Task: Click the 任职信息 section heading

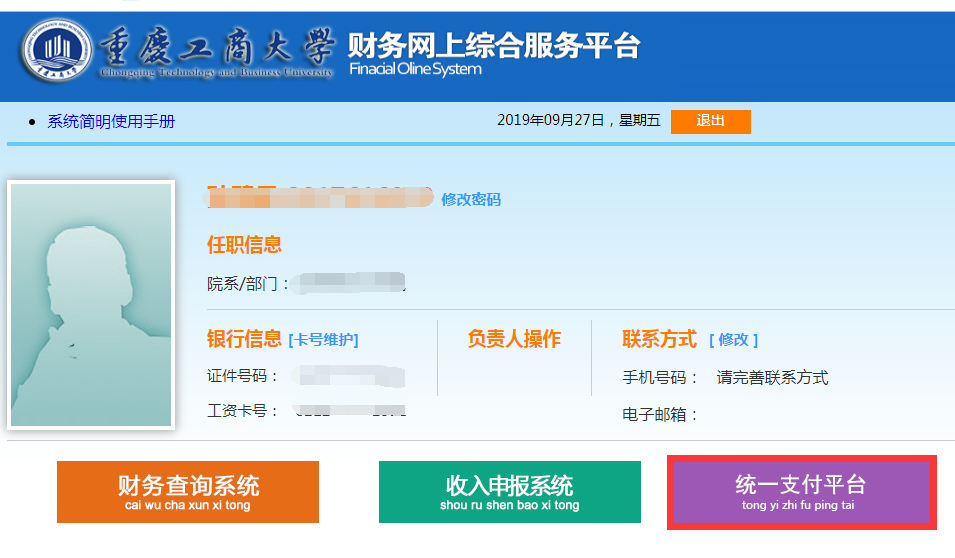Action: 244,245
